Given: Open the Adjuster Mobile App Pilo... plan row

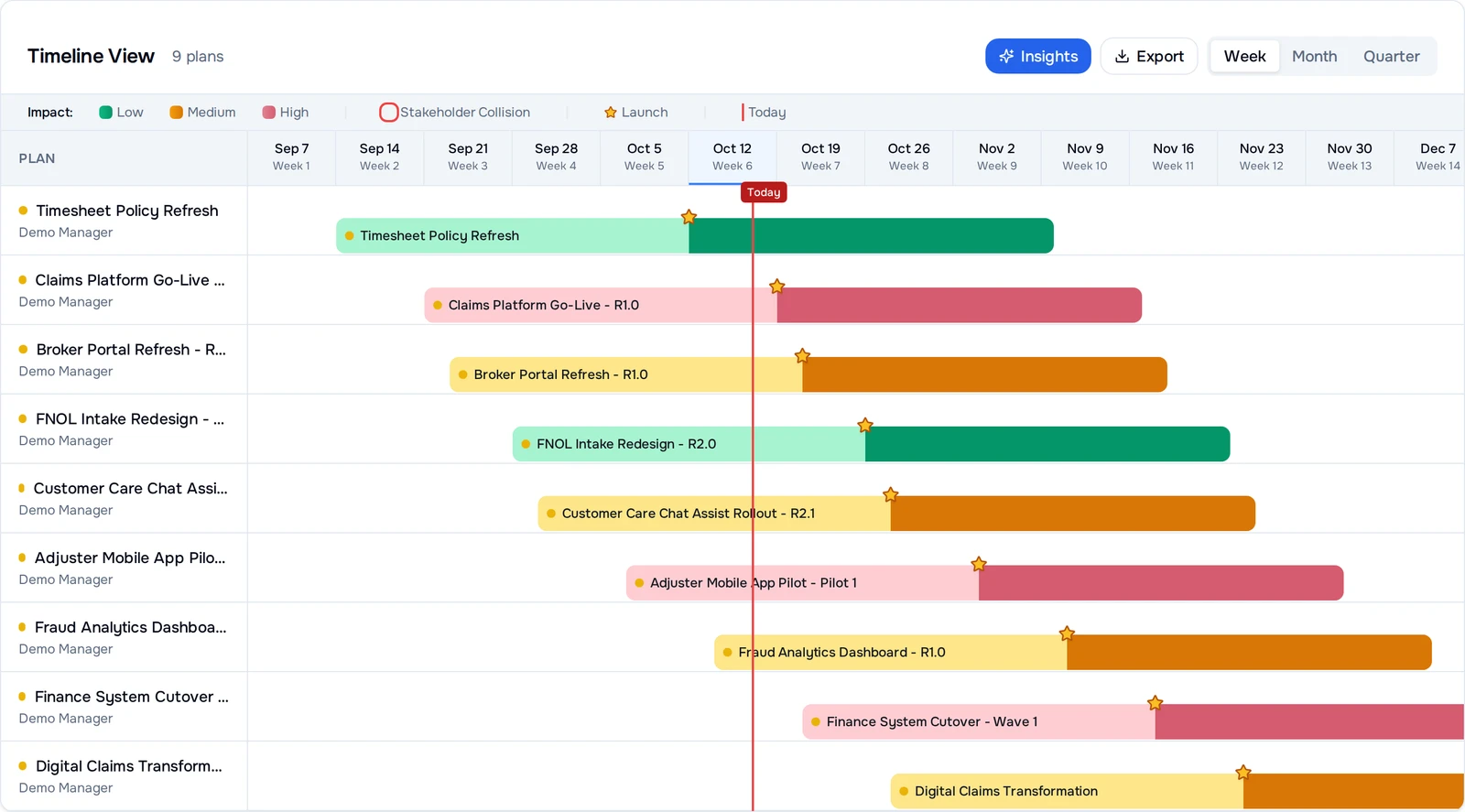Looking at the screenshot, I should coord(124,568).
